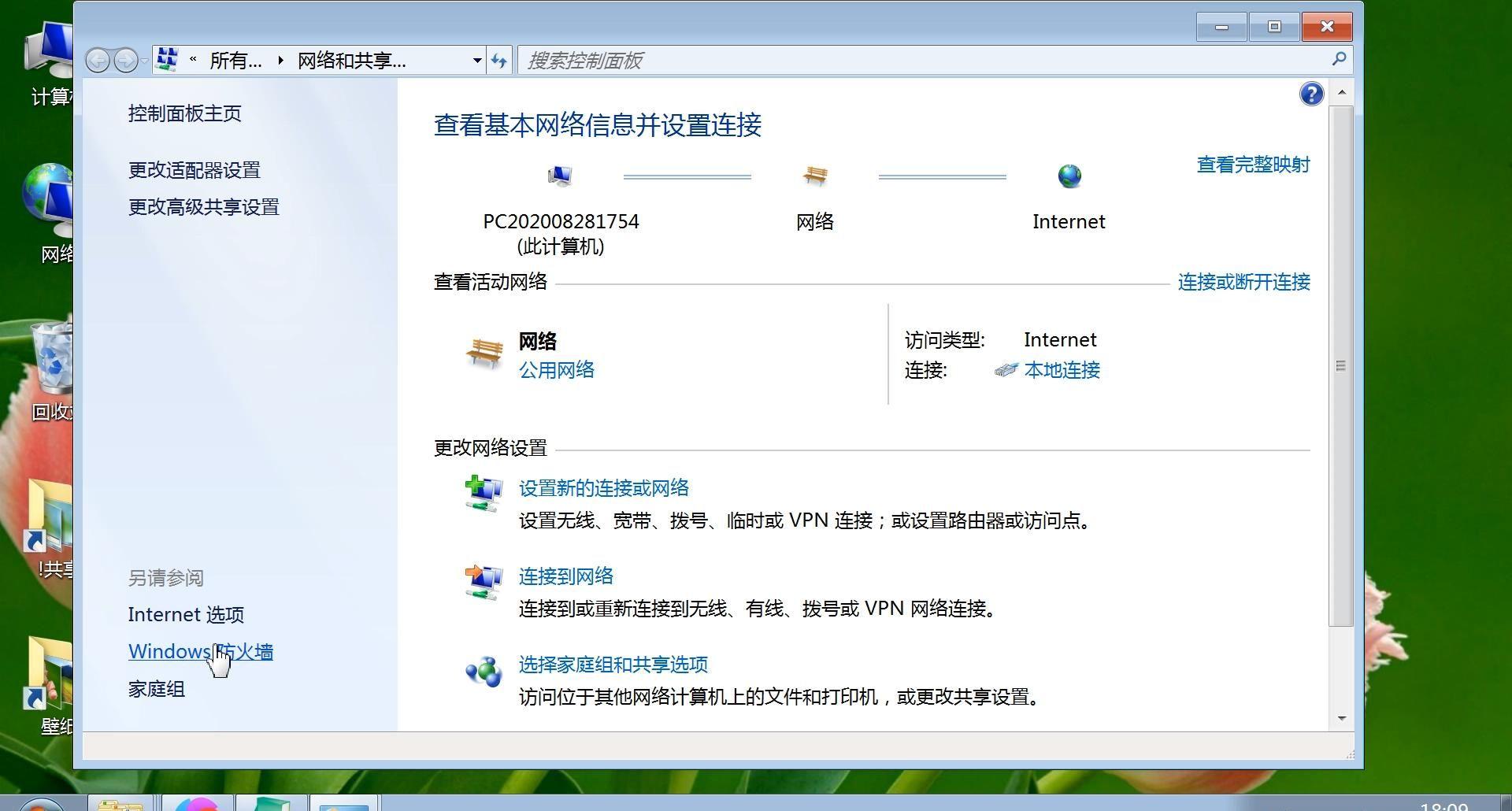Viewport: 1512px width, 811px height.
Task: Expand the arrow after 所有... breadcrumb
Action: 280,61
